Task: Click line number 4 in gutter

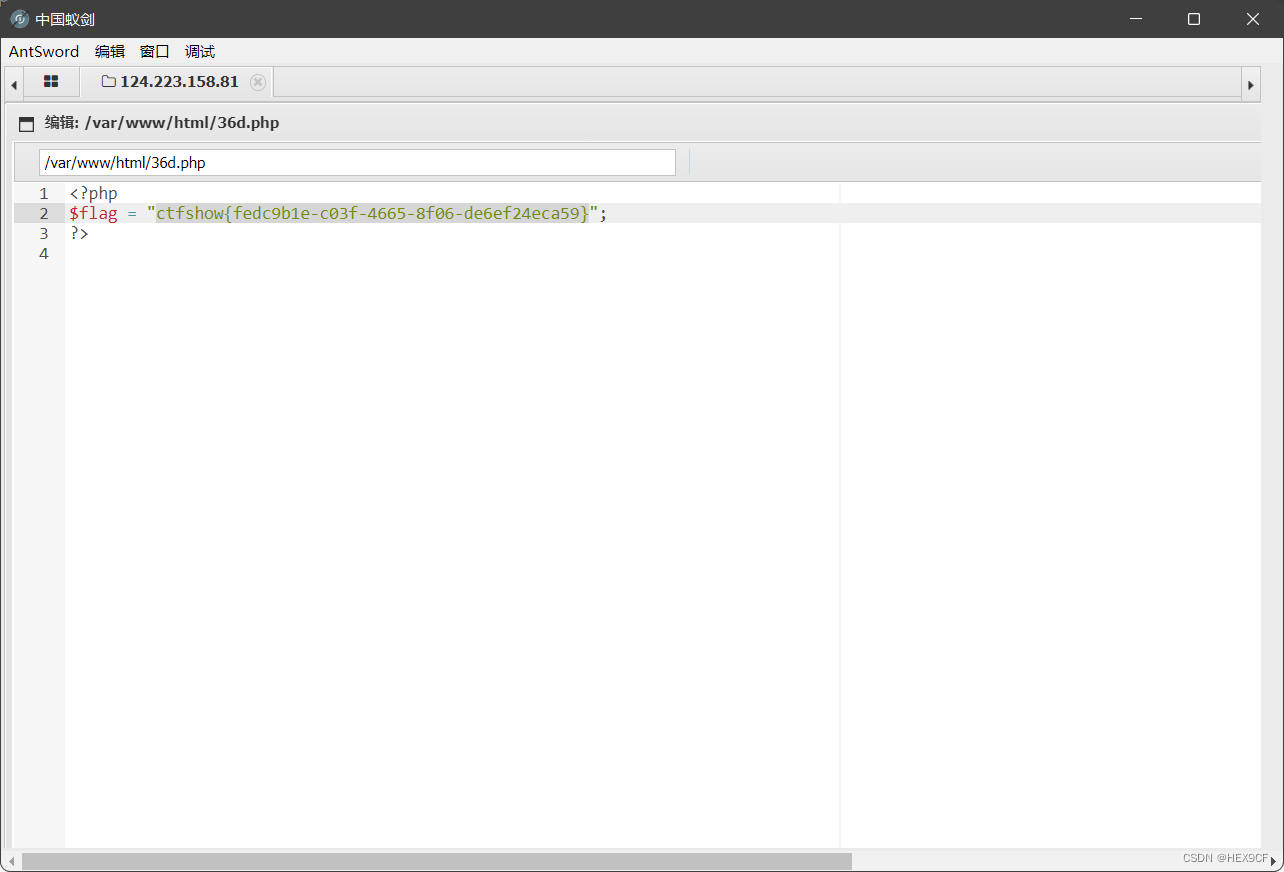Action: [43, 253]
